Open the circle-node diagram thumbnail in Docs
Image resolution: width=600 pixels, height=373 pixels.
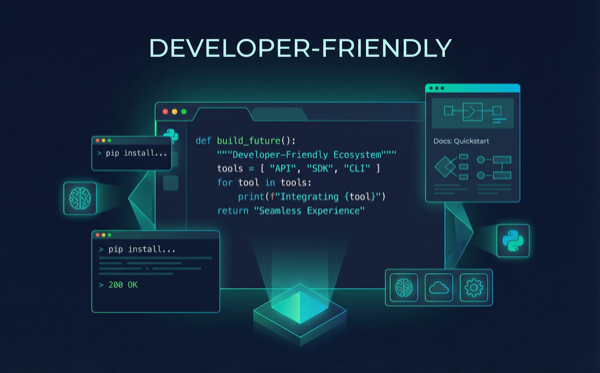[x=494, y=167]
